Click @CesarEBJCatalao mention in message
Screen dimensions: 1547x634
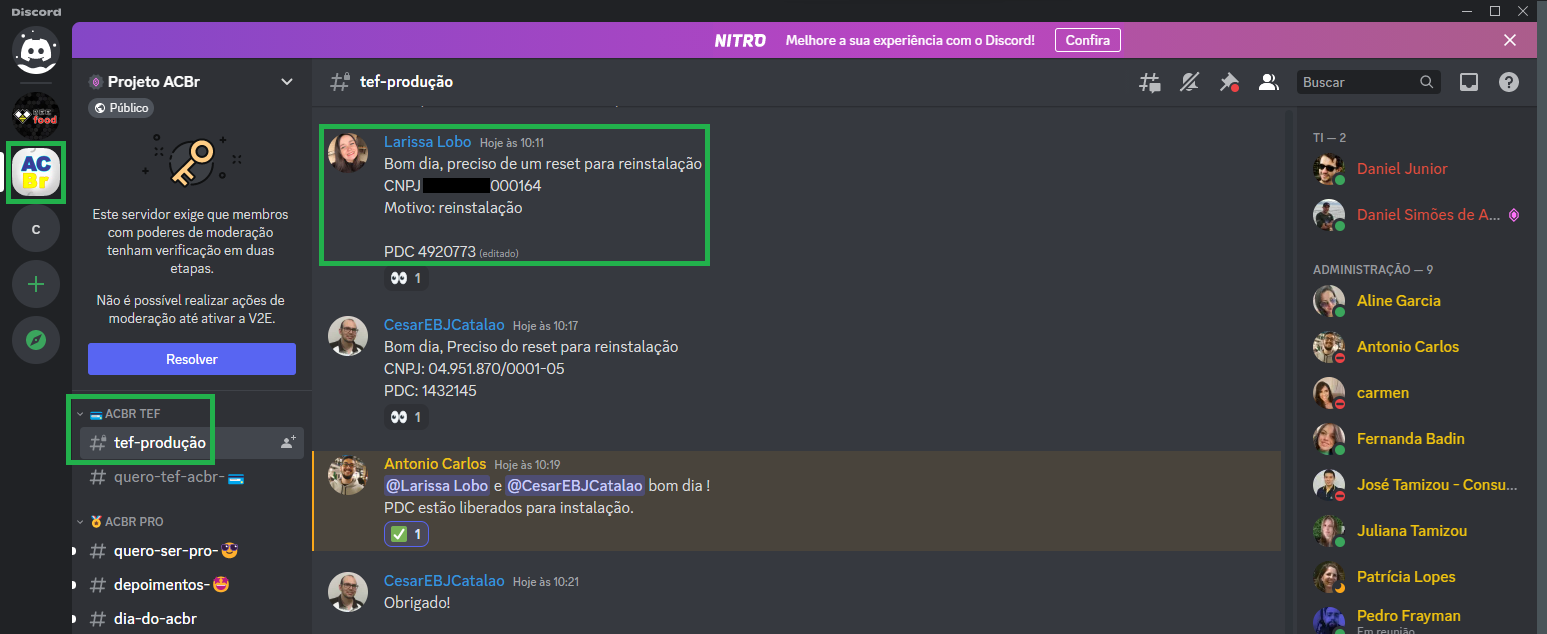[x=575, y=486]
